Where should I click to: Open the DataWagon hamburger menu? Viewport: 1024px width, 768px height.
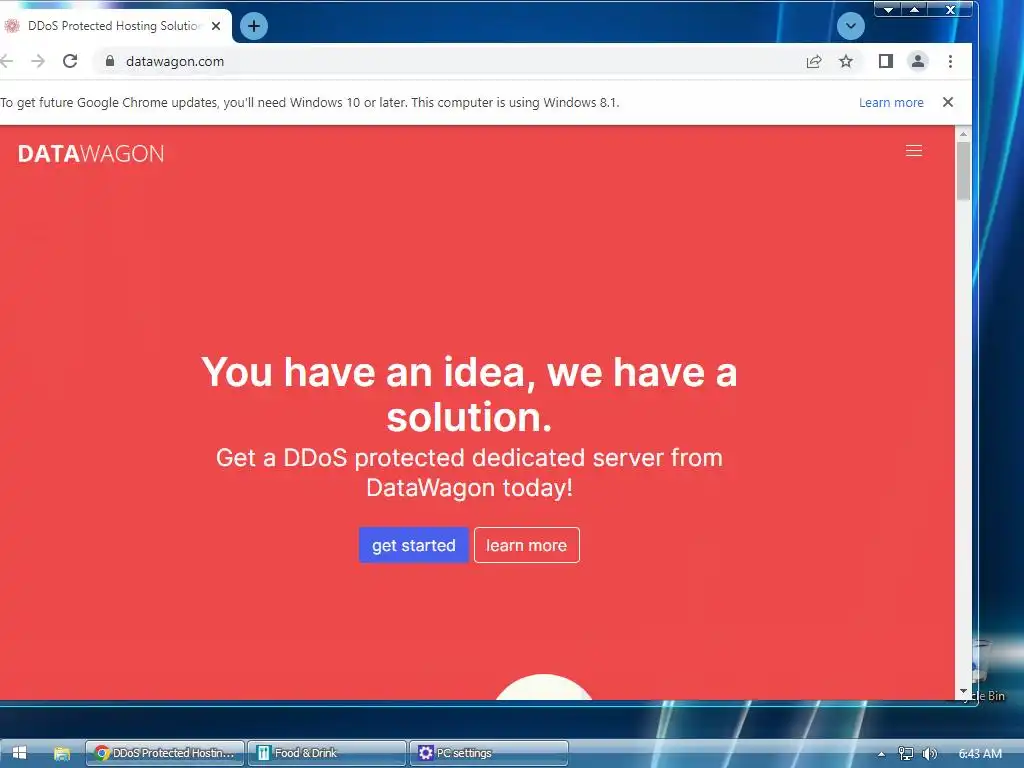[x=914, y=151]
